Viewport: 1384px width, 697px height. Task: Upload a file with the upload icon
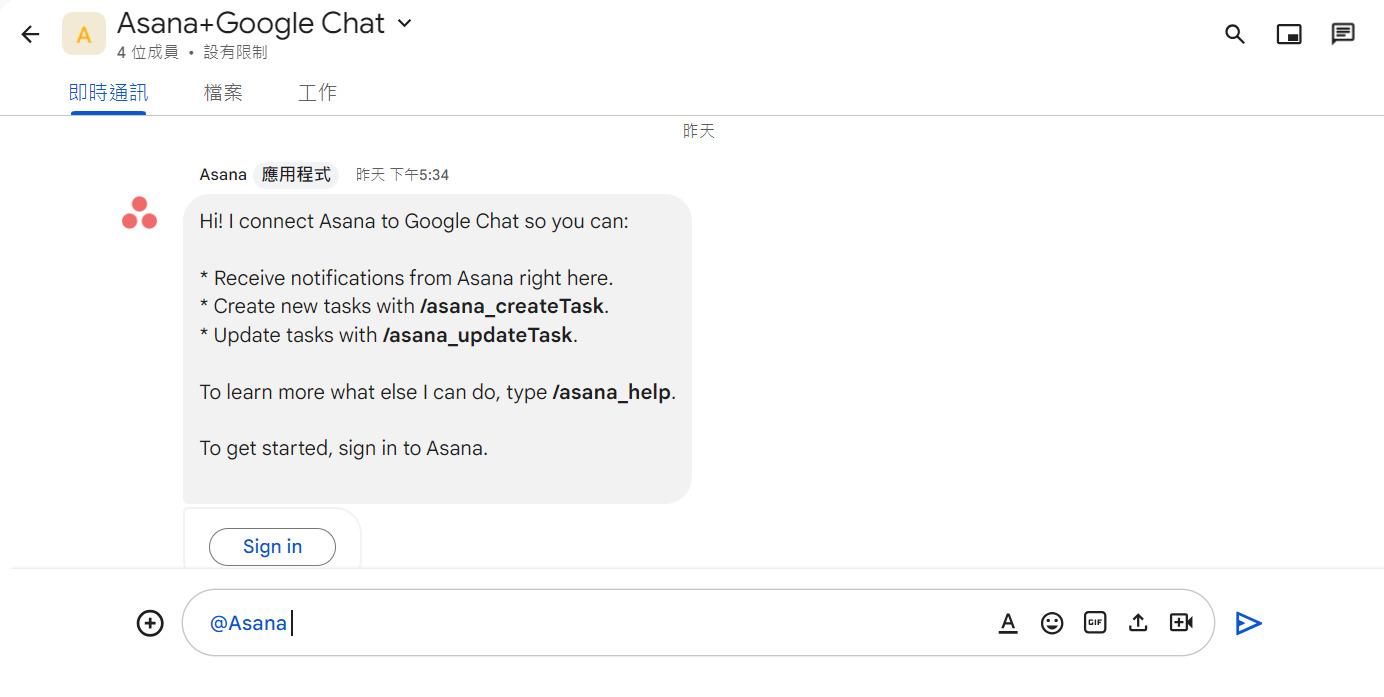tap(1138, 623)
